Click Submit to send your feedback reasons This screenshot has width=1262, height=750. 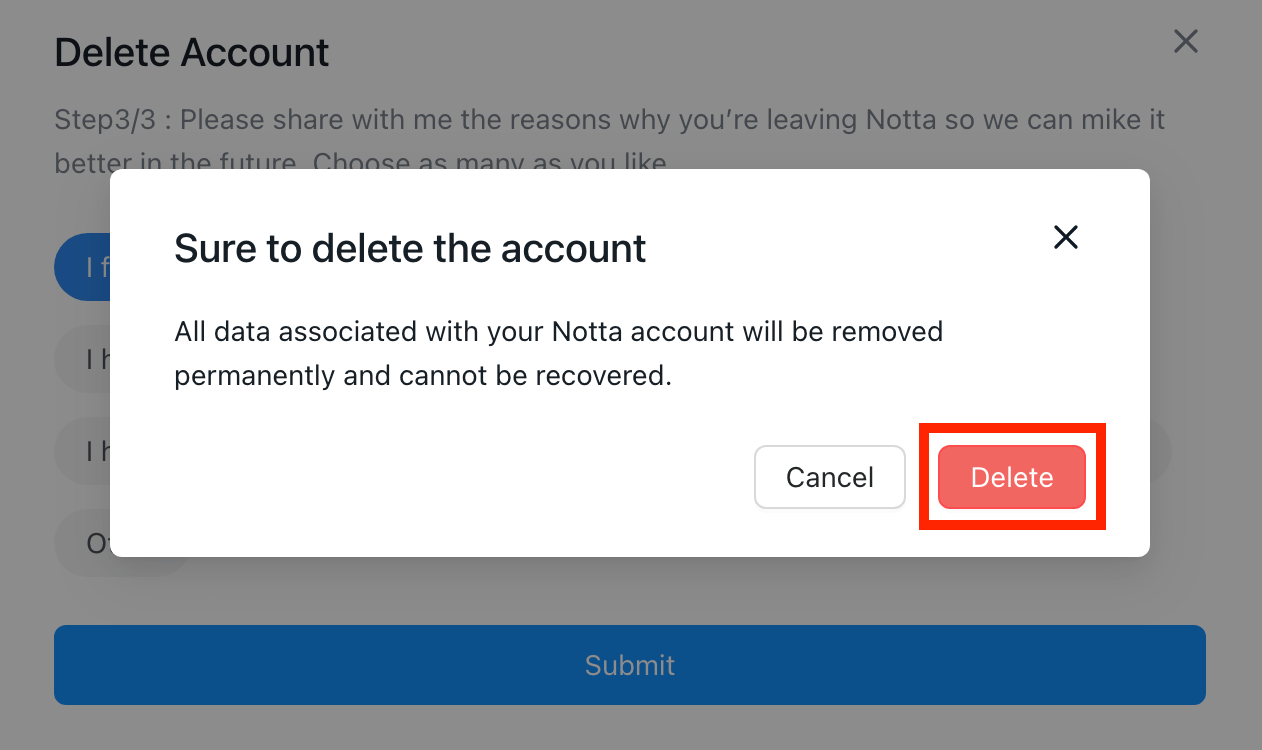(x=630, y=665)
